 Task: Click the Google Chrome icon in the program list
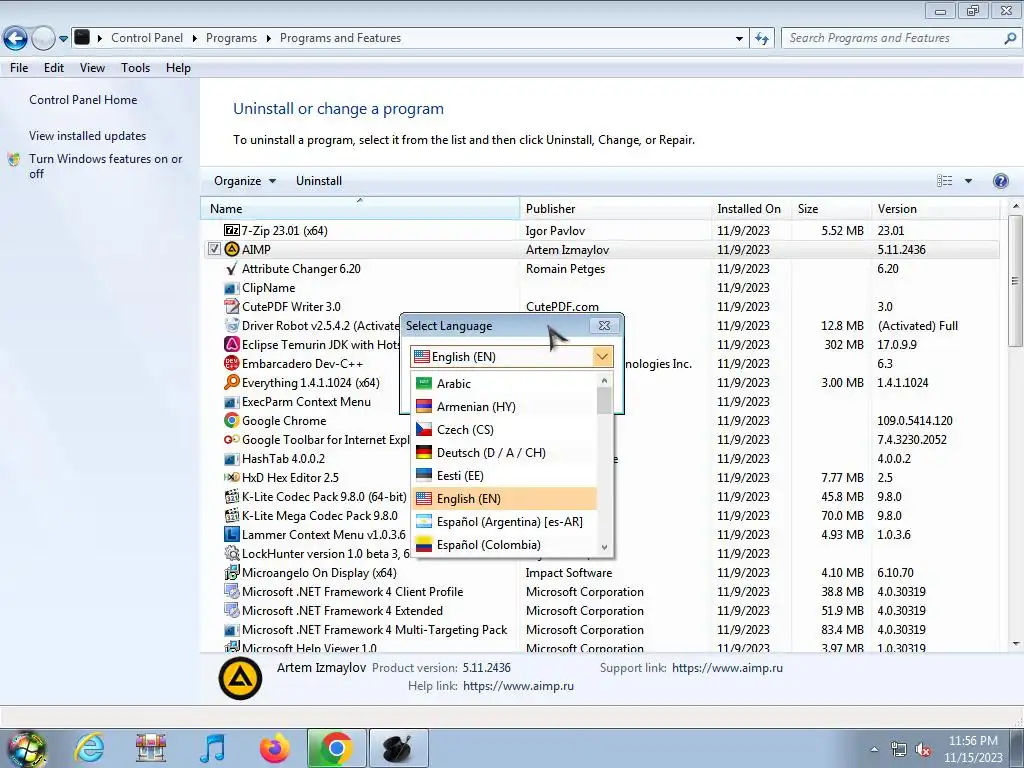point(232,421)
